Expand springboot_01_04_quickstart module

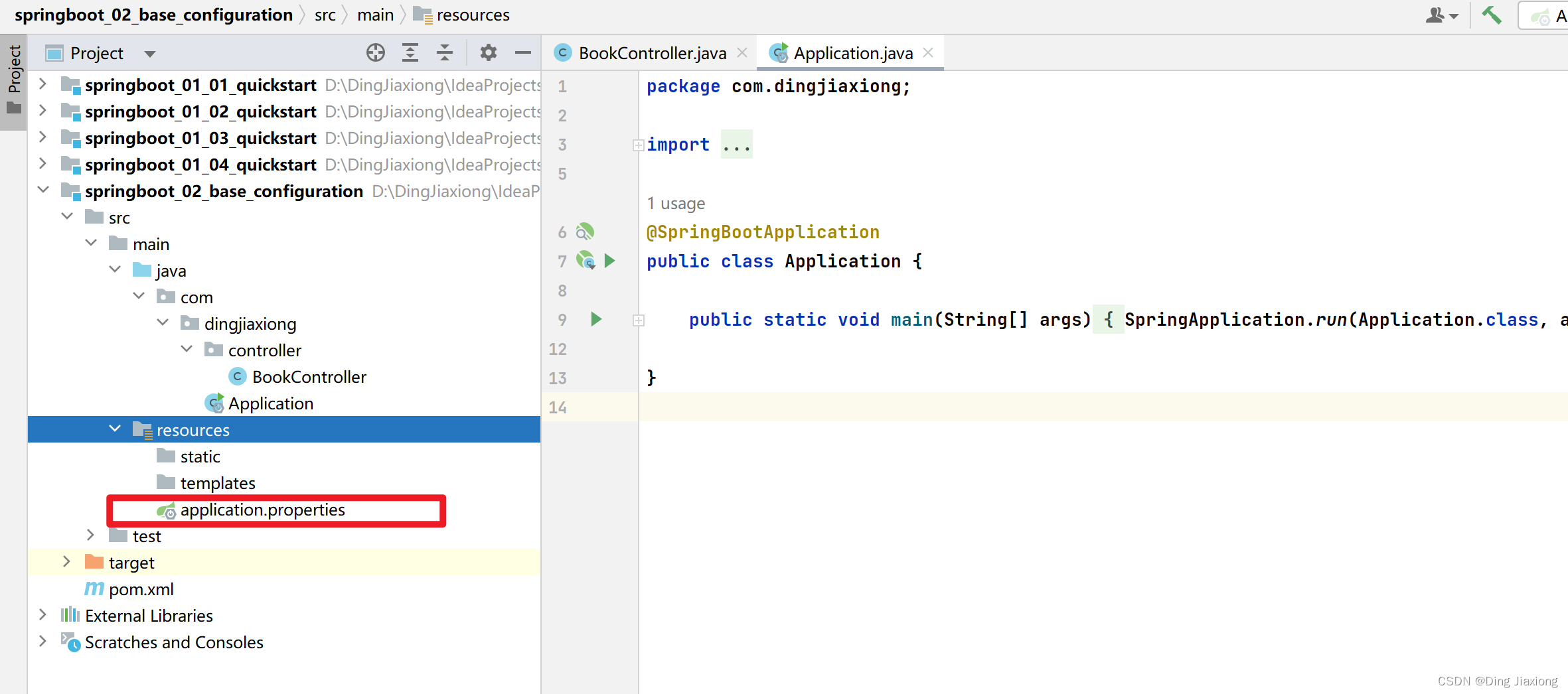pos(42,164)
